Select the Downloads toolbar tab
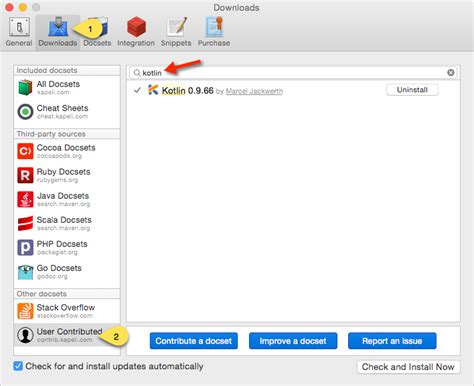The image size is (474, 386). [58, 32]
